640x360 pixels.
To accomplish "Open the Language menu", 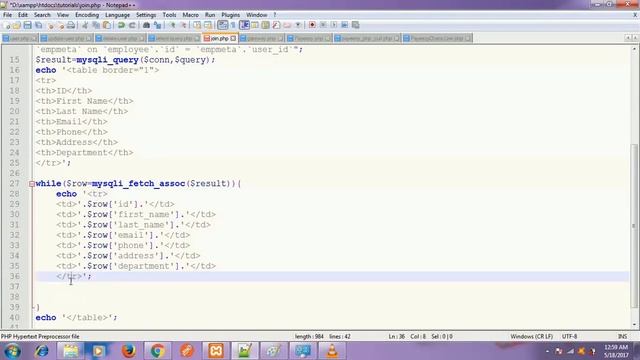I will click(117, 15).
